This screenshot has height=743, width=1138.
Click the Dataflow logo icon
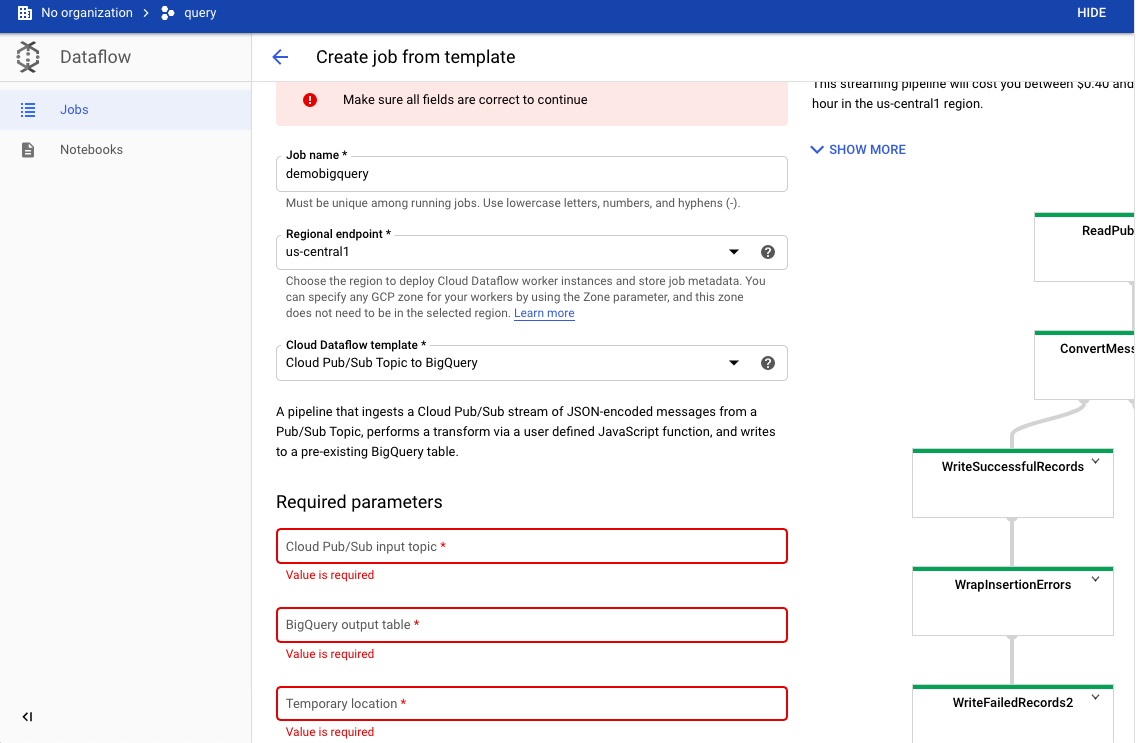28,57
